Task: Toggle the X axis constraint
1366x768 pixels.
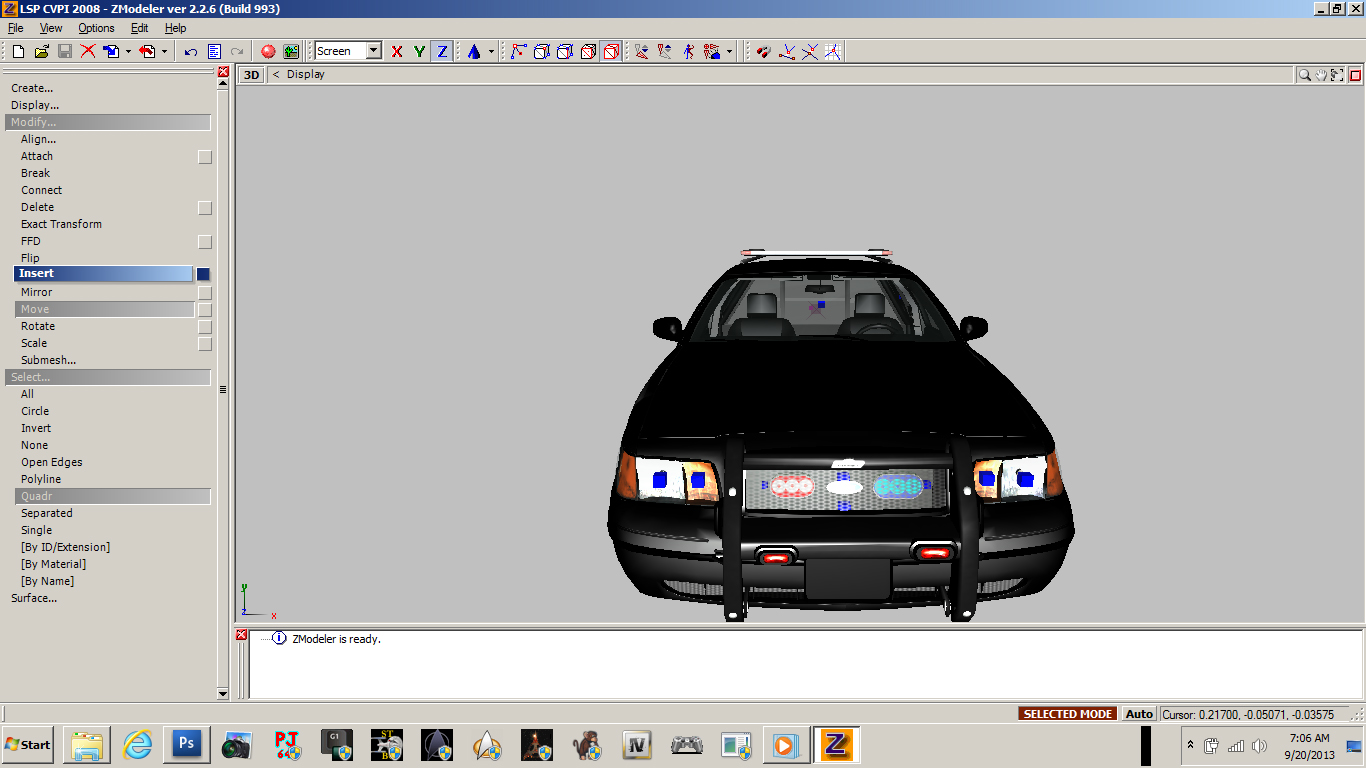Action: tap(397, 51)
